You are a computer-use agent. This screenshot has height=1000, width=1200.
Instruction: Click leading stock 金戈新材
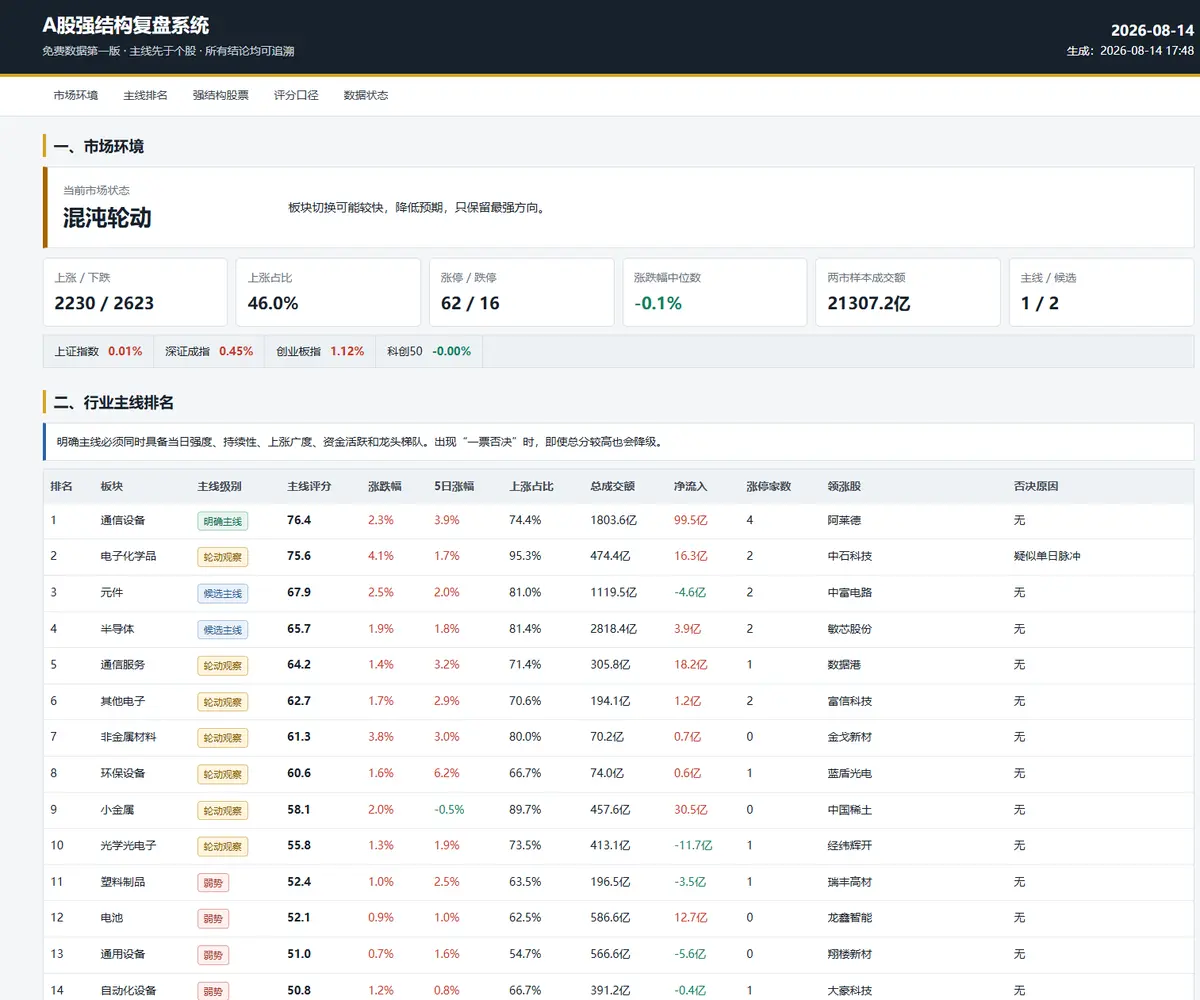point(850,737)
